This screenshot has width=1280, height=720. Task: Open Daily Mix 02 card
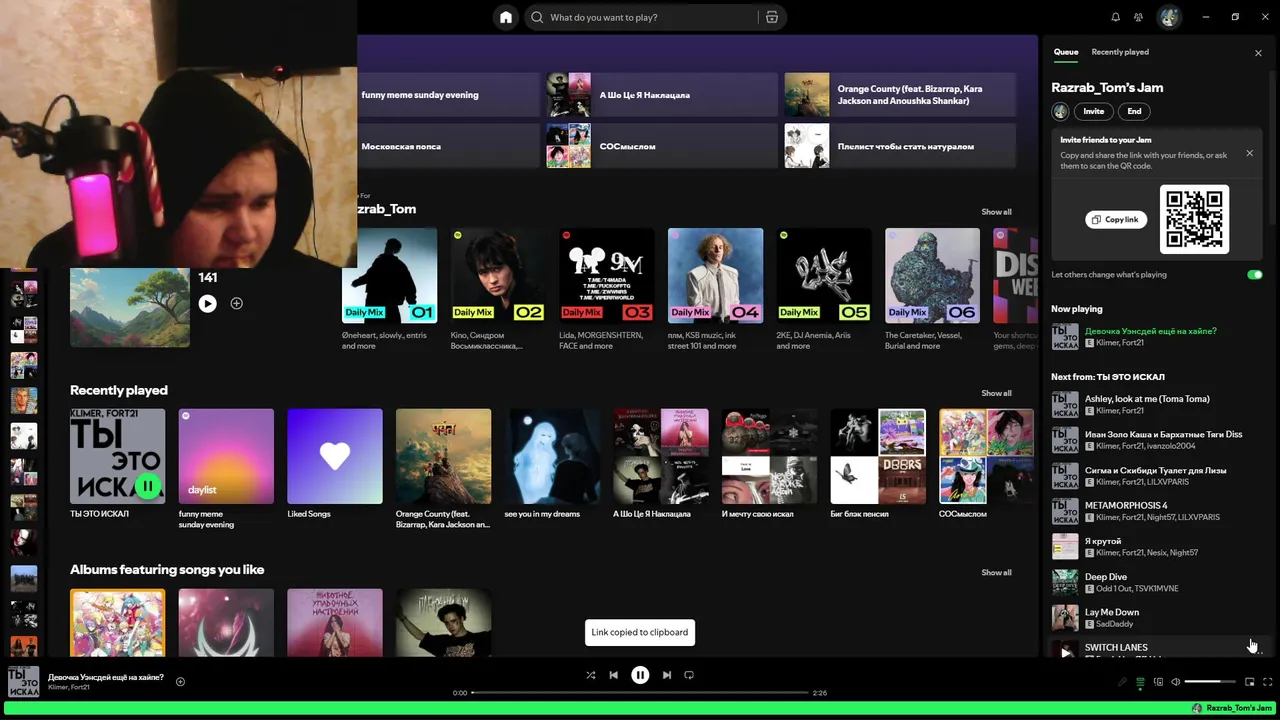coord(498,289)
